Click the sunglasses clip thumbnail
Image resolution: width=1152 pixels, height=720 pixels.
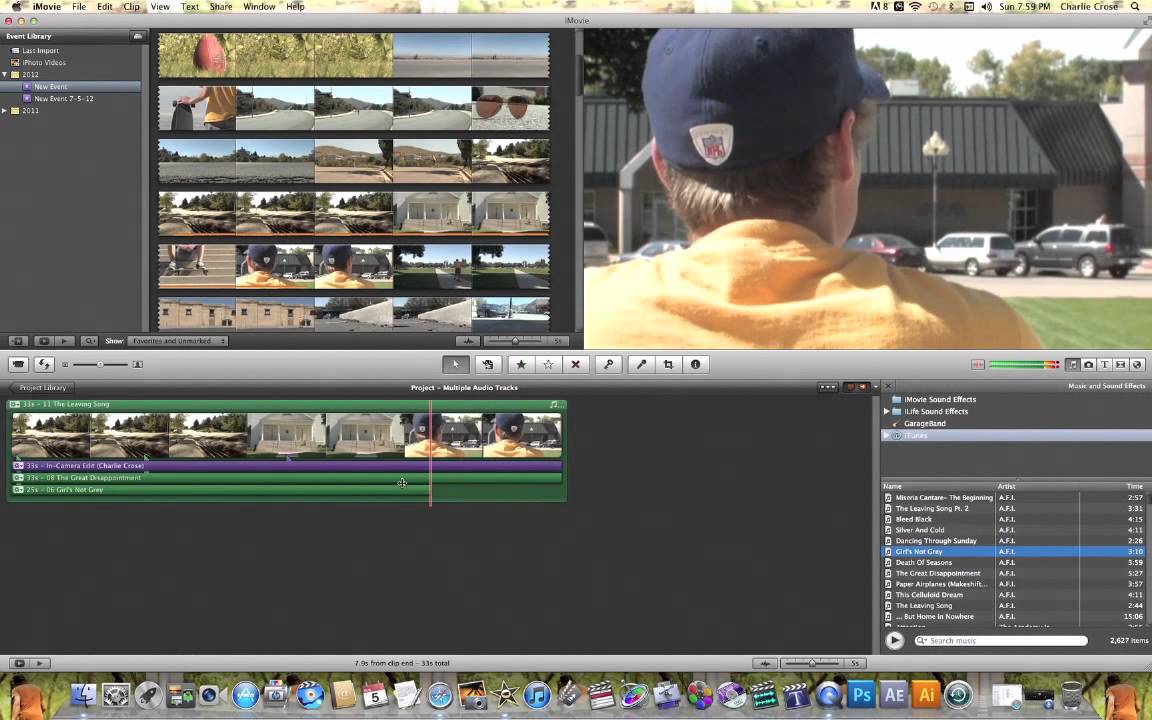click(511, 108)
